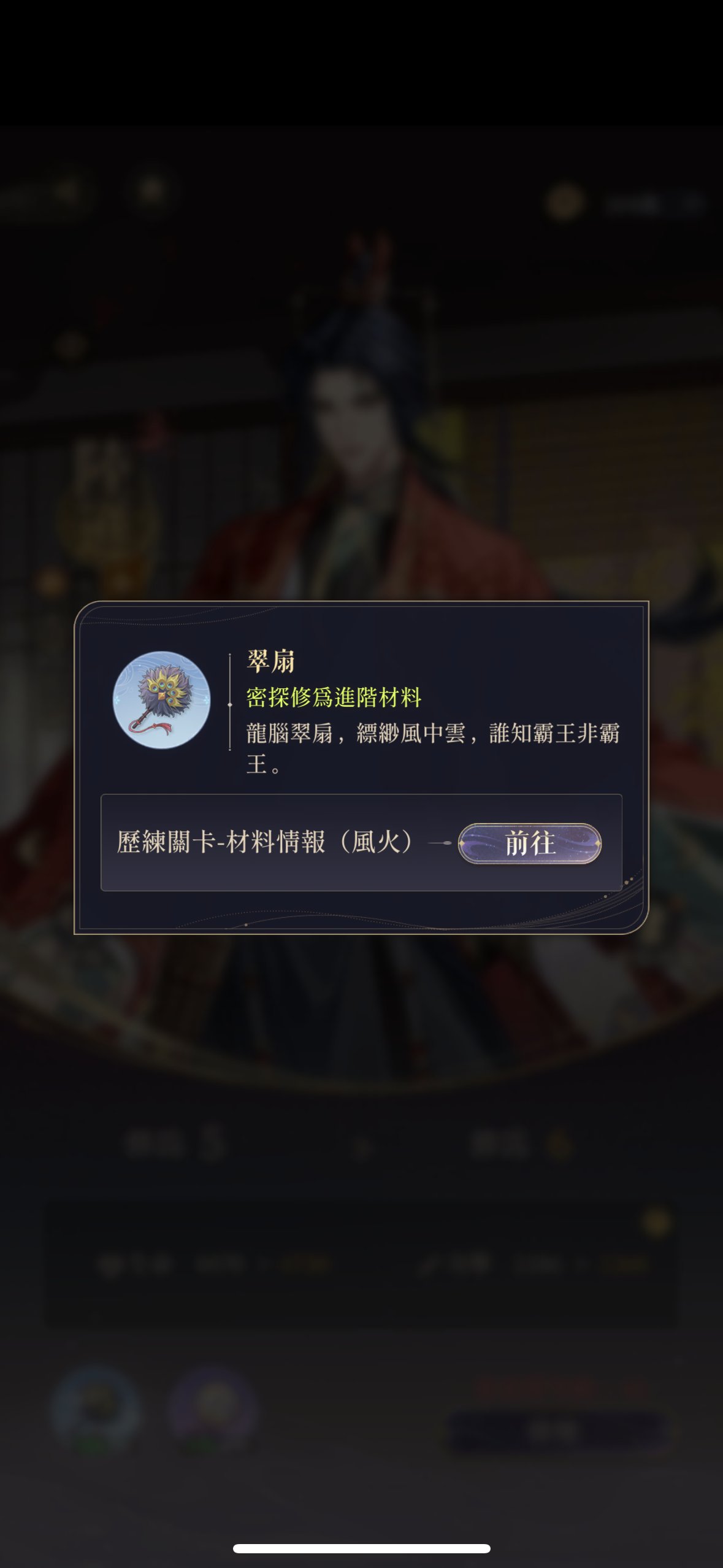Screen dimensions: 723x1568
Task: Tap the blurred gold coin currency icon
Action: click(x=564, y=202)
